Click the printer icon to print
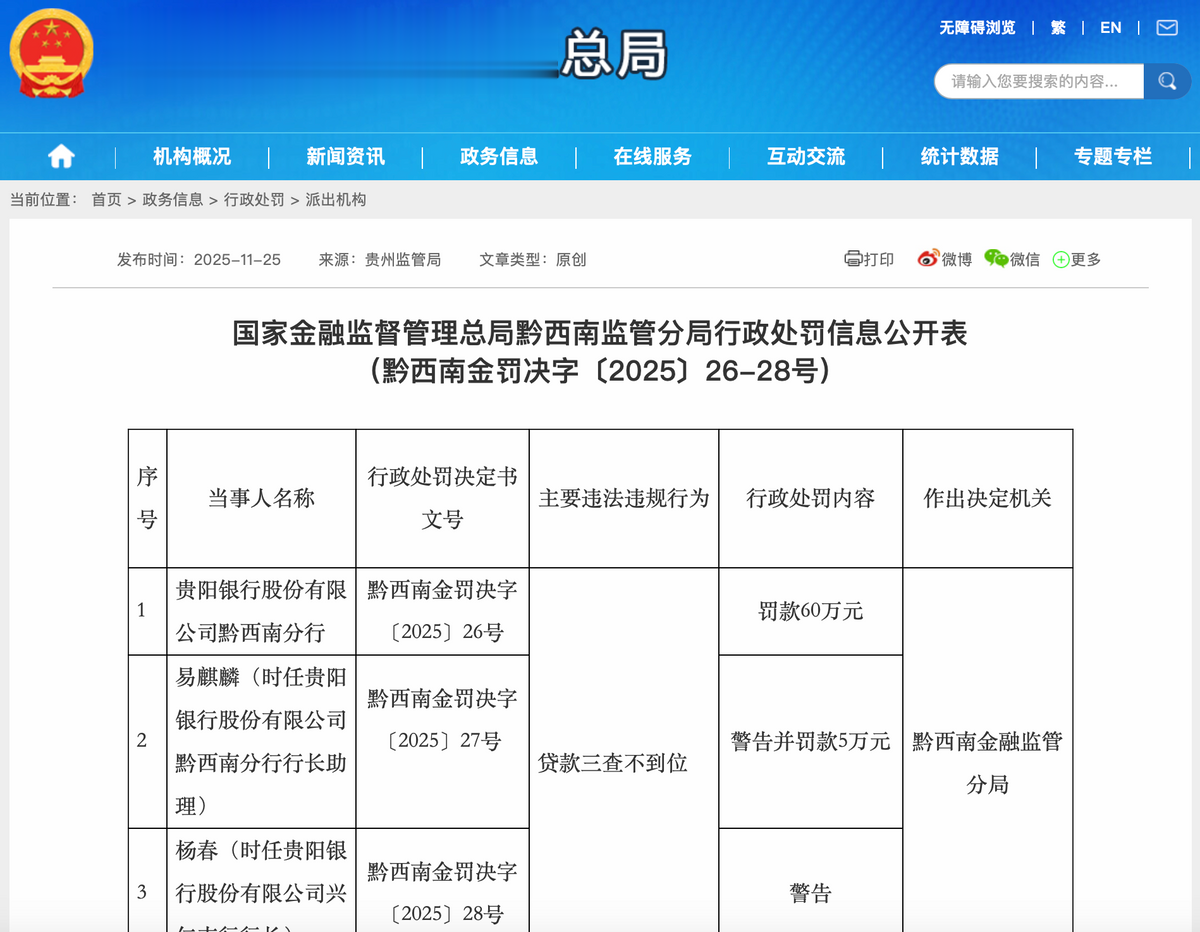The width and height of the screenshot is (1200, 932). (x=853, y=259)
